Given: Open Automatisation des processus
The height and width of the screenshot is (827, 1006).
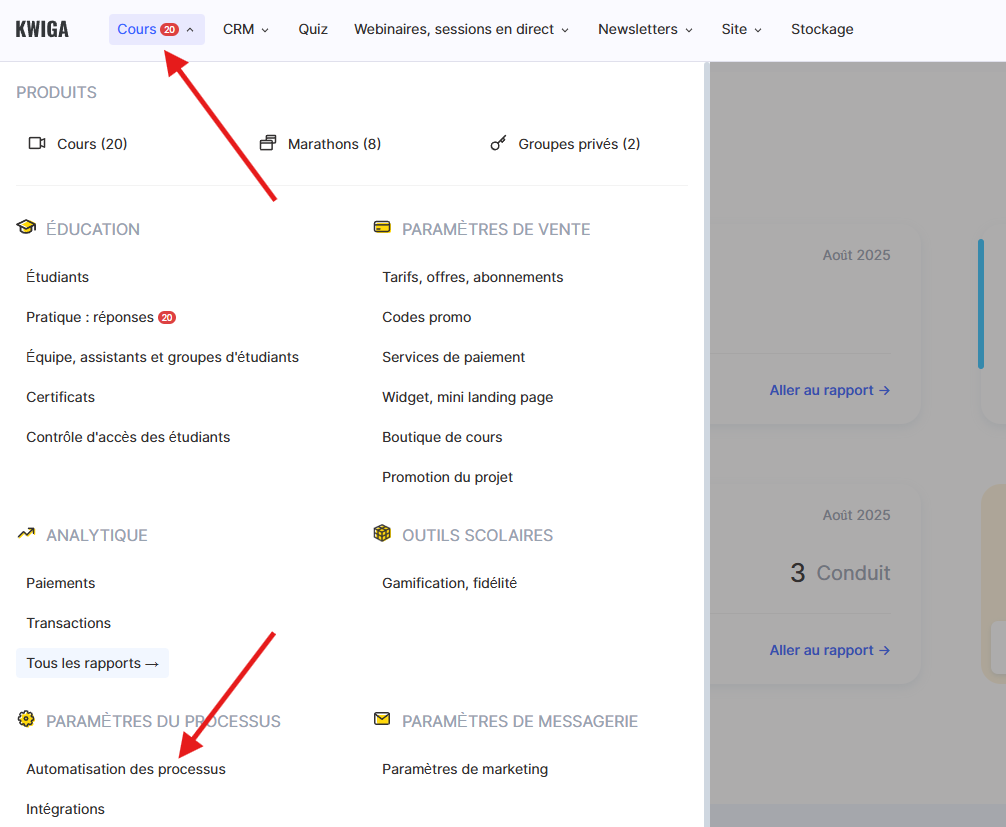Looking at the screenshot, I should click(x=126, y=769).
